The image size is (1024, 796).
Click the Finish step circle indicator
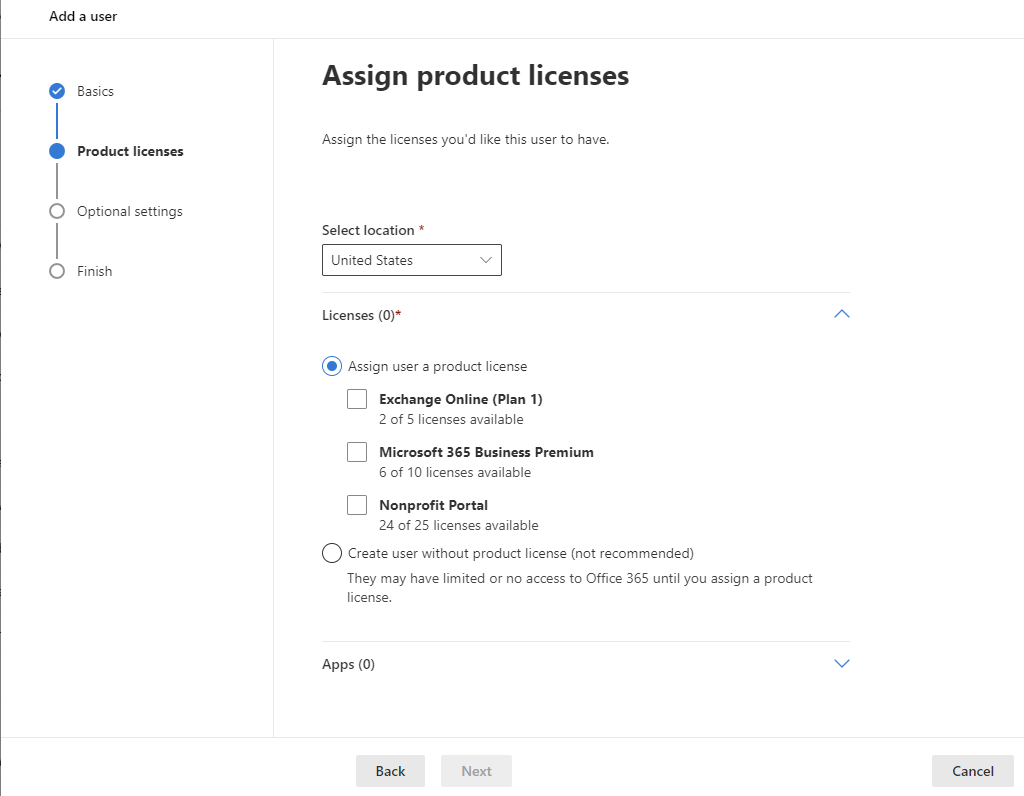(57, 271)
